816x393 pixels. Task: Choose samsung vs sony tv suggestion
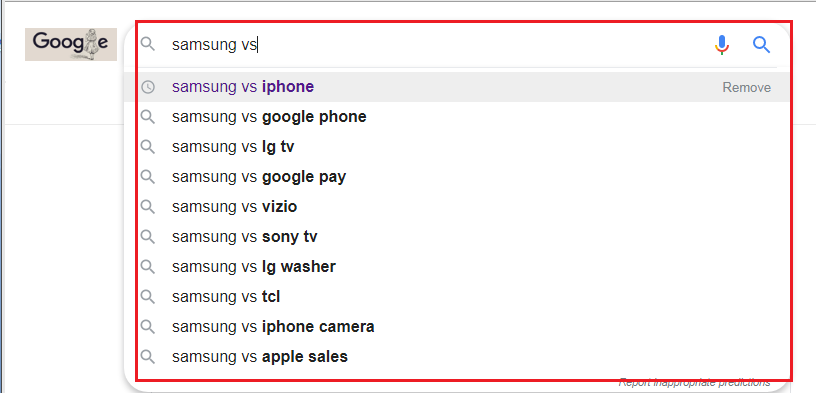point(463,237)
